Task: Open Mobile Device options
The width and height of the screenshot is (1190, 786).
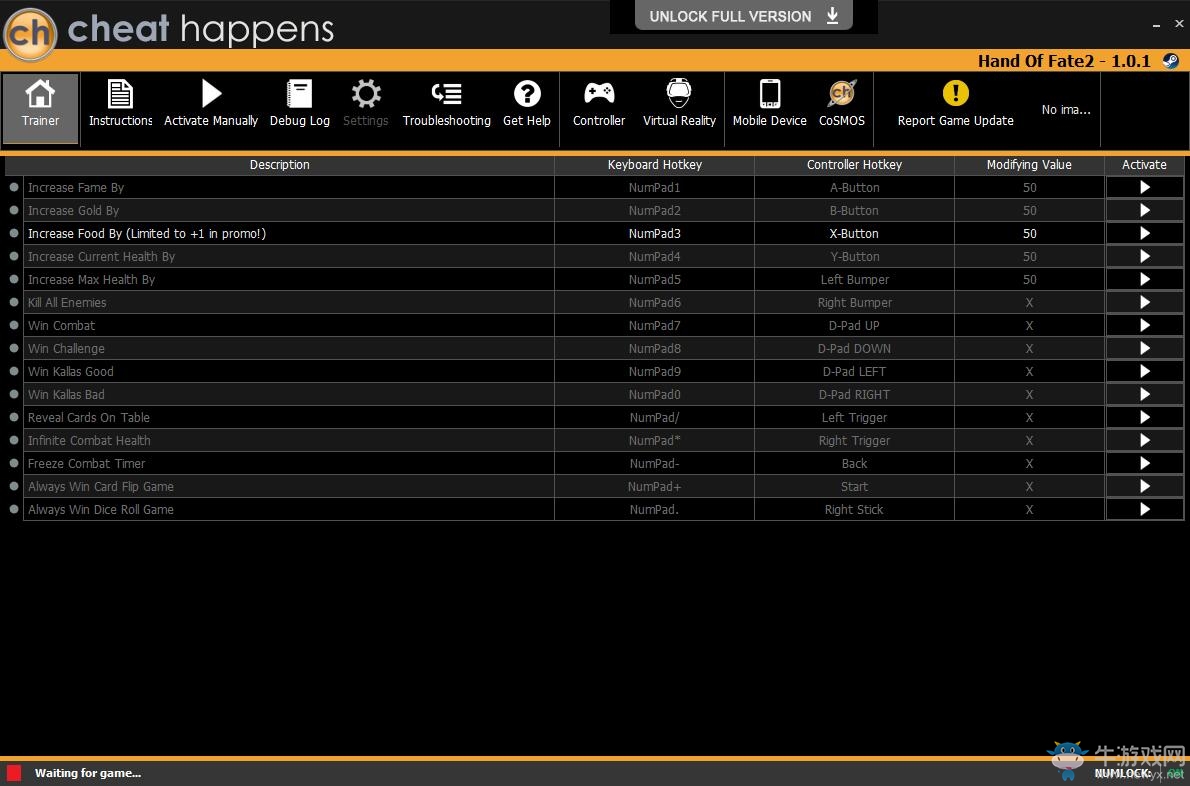Action: pos(770,104)
